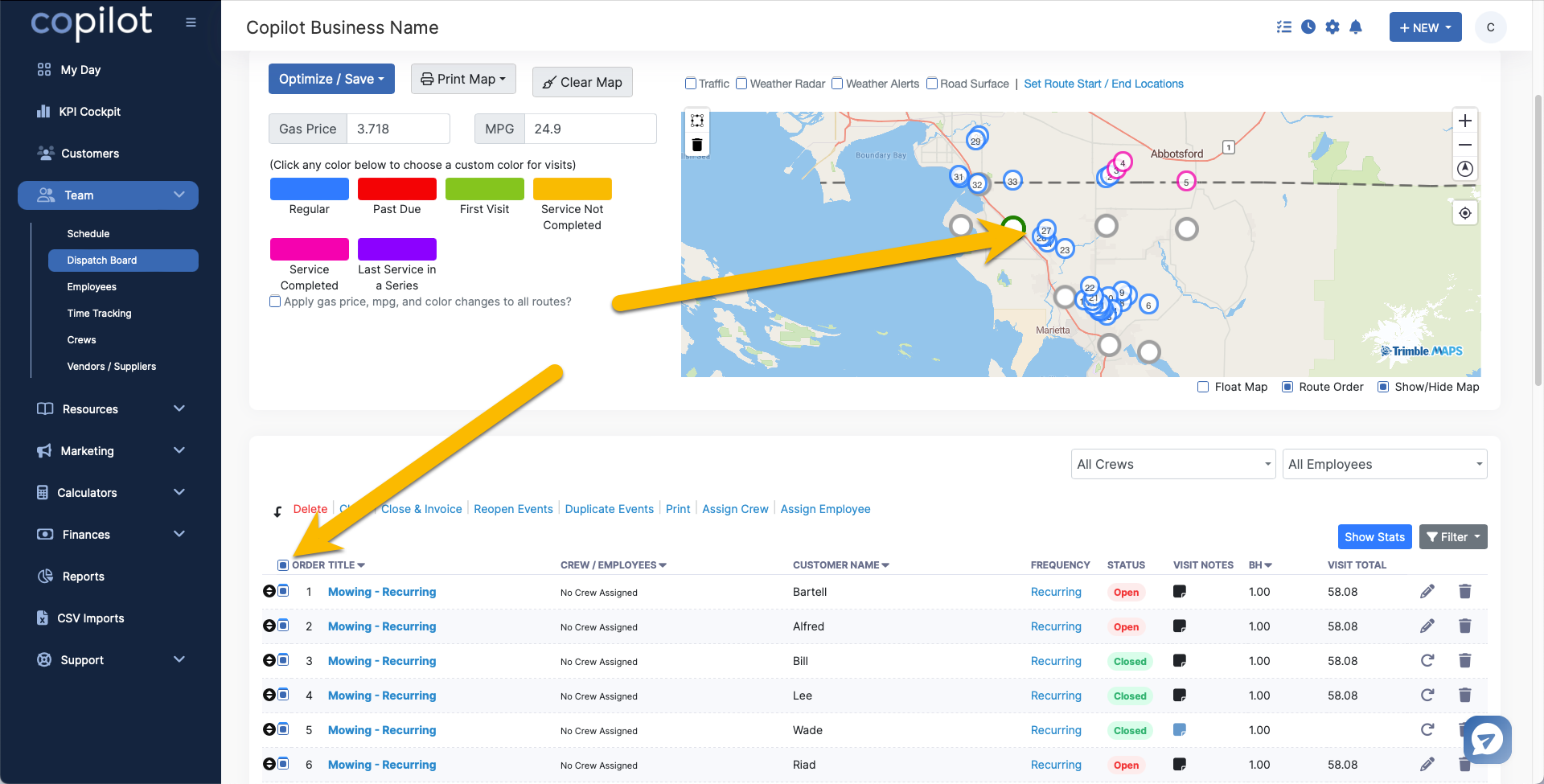Check Apply changes to all routes

click(275, 302)
